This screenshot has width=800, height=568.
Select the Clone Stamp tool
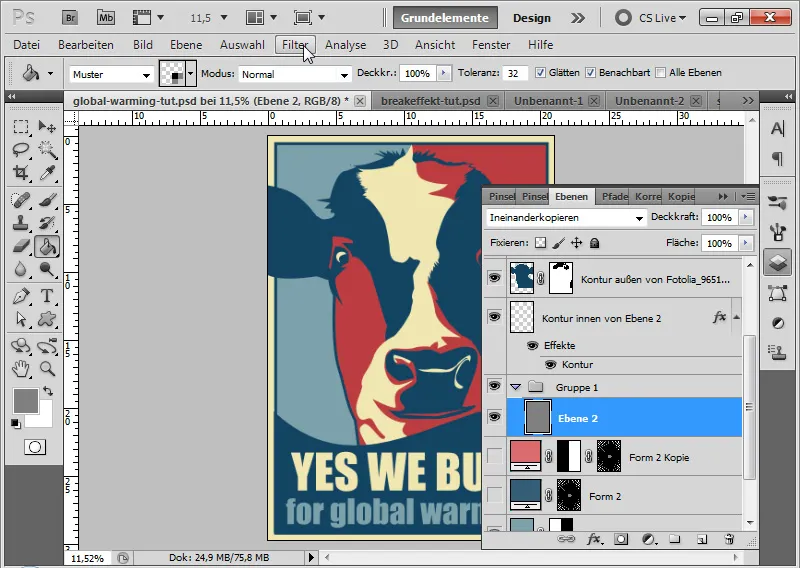21,223
